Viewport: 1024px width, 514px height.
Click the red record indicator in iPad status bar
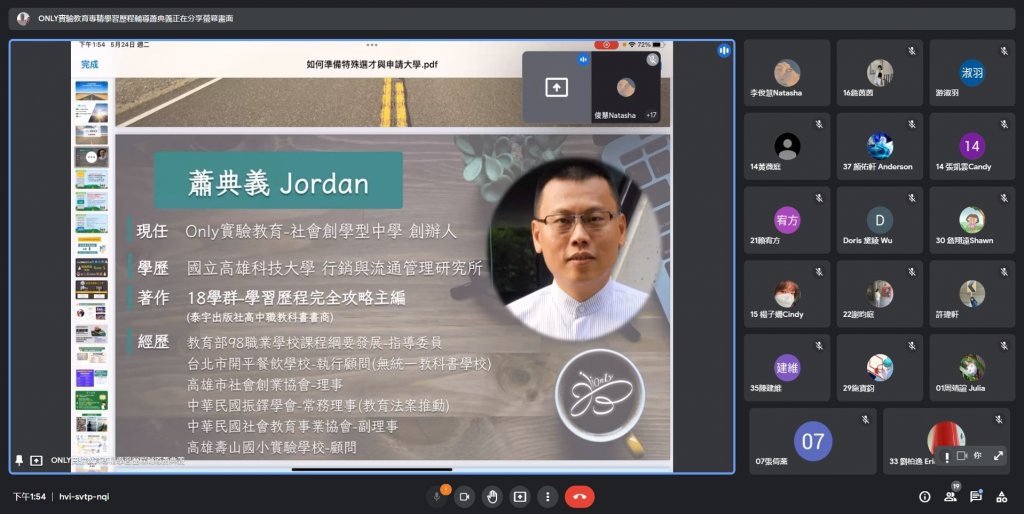[606, 45]
